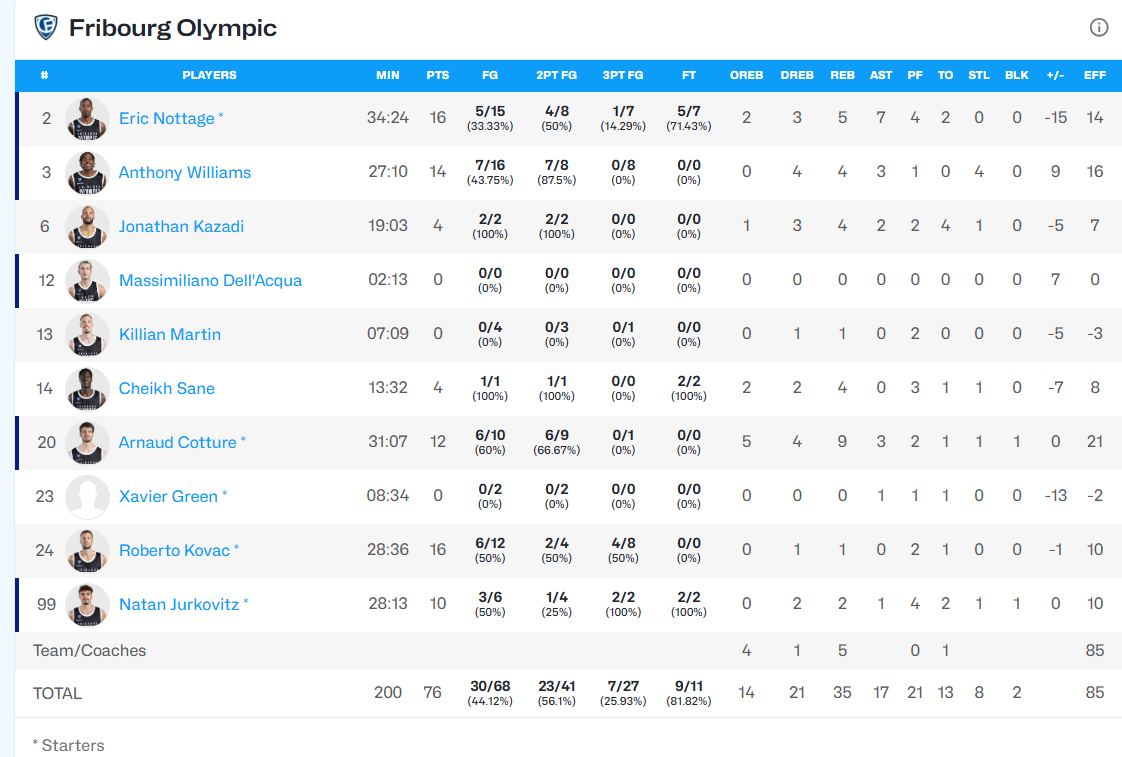This screenshot has width=1122, height=757.
Task: Select Xavier Green's placeholder avatar
Action: click(87, 497)
